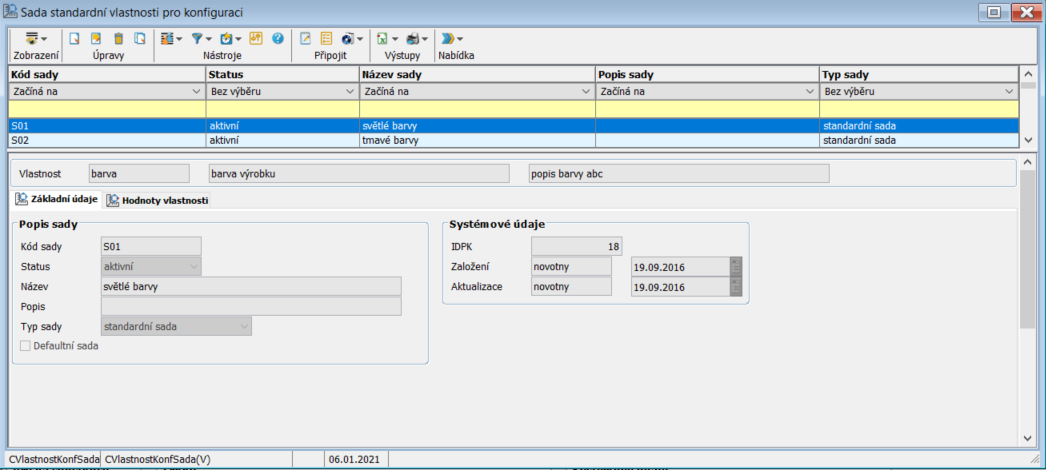1046x470 pixels.
Task: Click the delete trash can icon
Action: click(x=118, y=38)
